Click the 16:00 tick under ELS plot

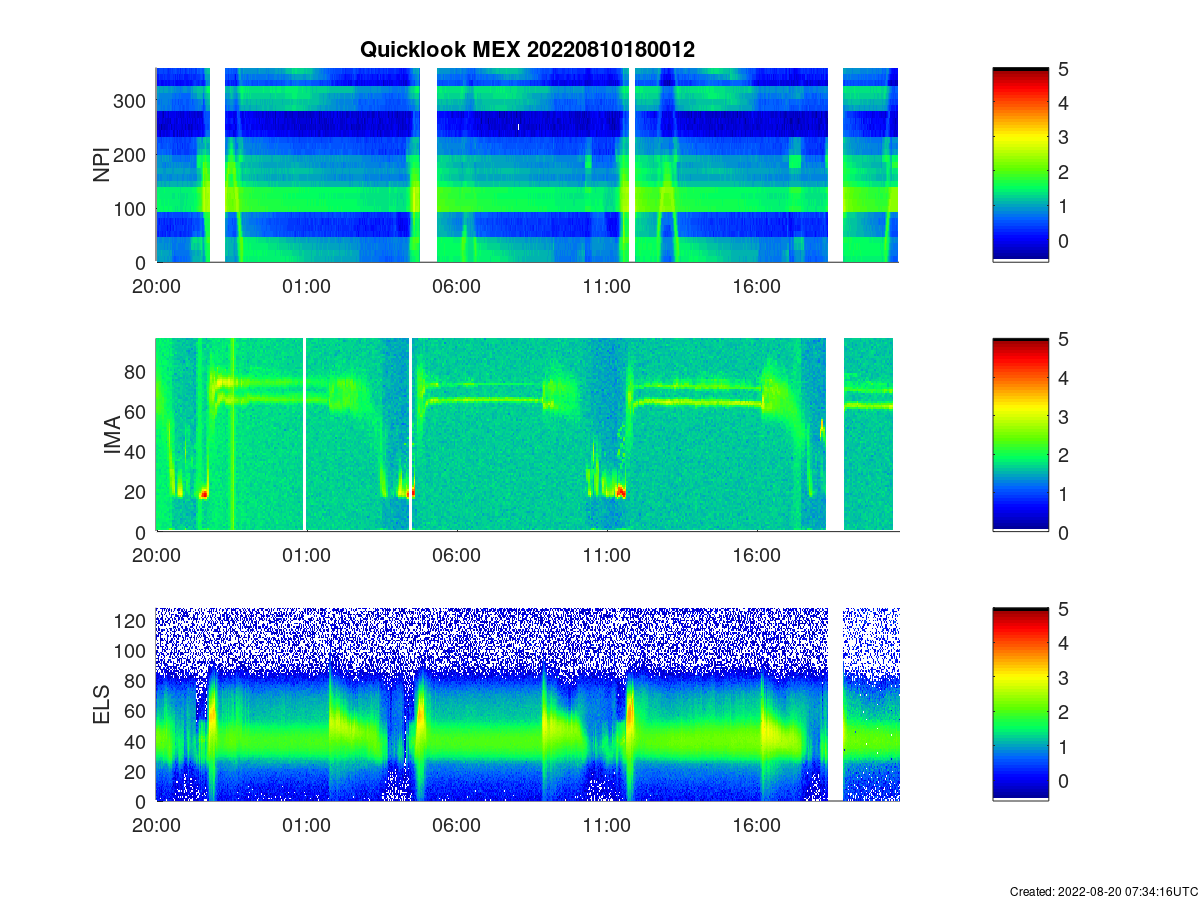[756, 826]
